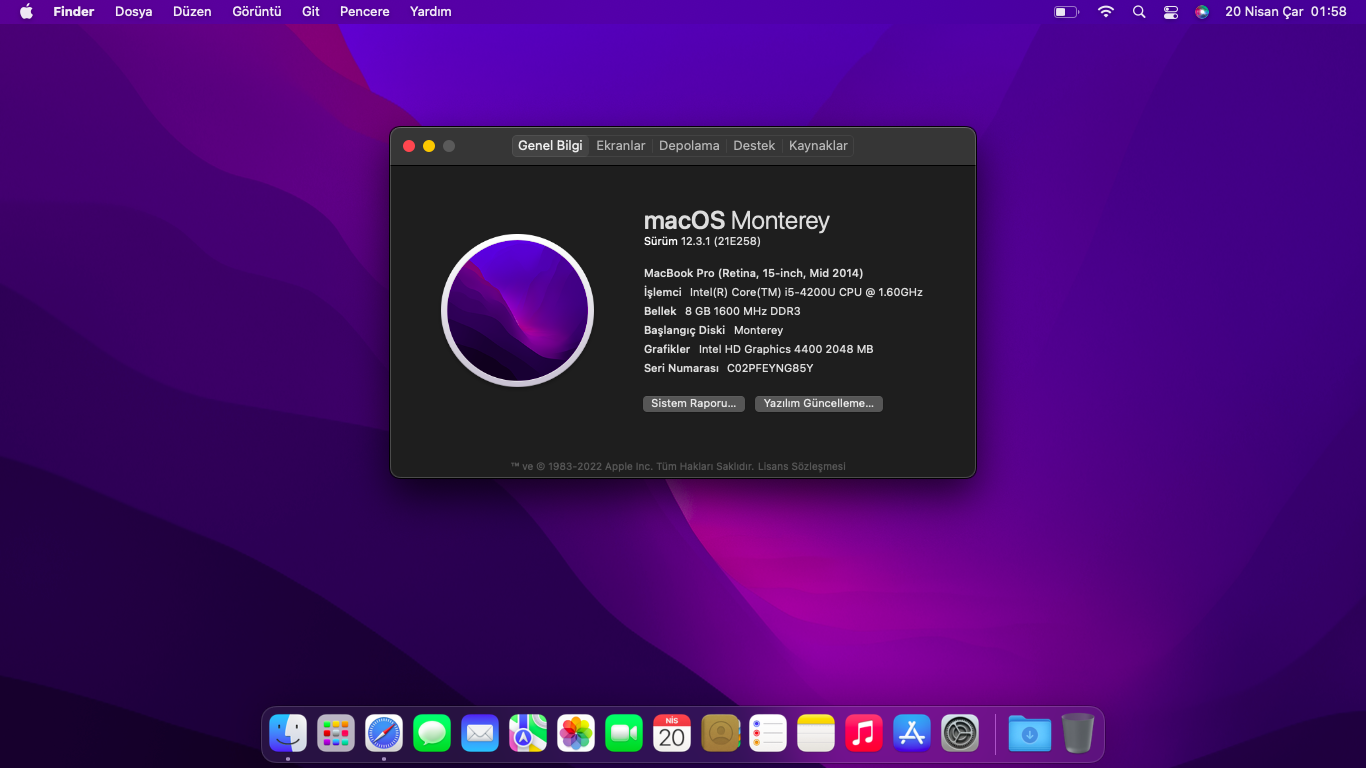Open the Git menu
The image size is (1366, 768).
click(311, 12)
